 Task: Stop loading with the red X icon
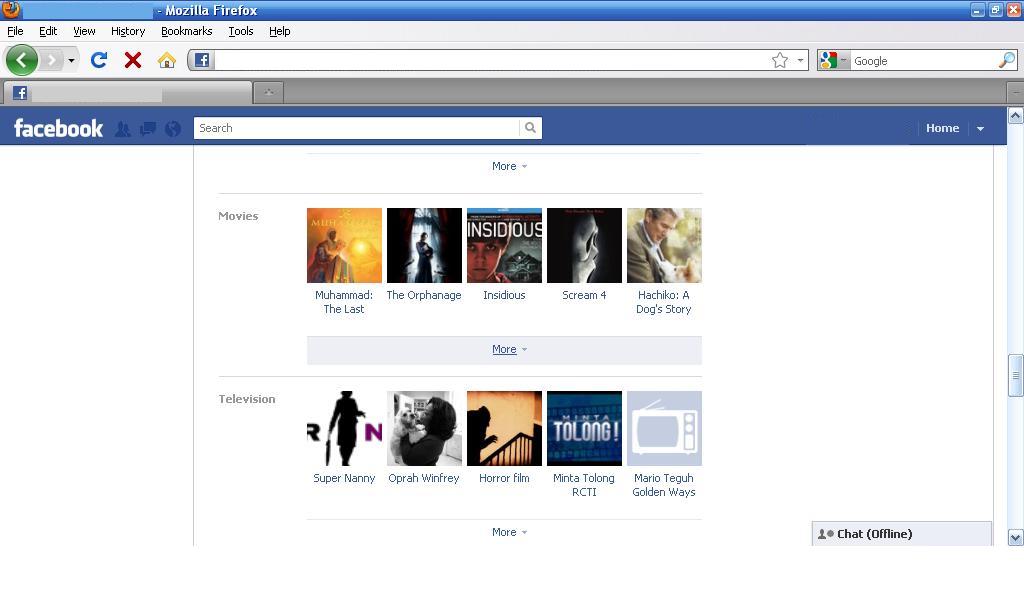pos(133,60)
